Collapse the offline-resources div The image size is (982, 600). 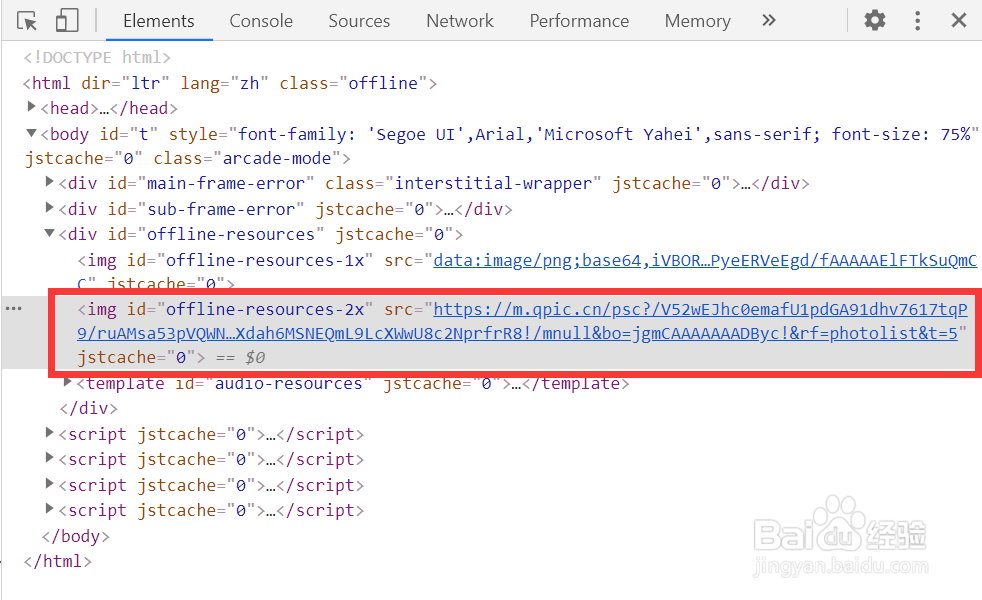tap(49, 233)
